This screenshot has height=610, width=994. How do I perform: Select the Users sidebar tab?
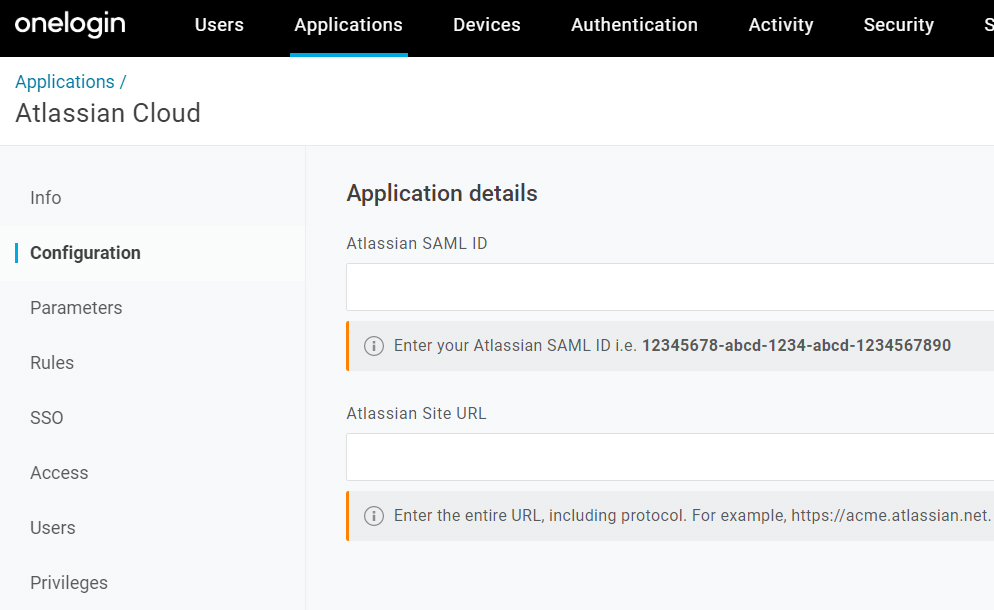tap(53, 528)
